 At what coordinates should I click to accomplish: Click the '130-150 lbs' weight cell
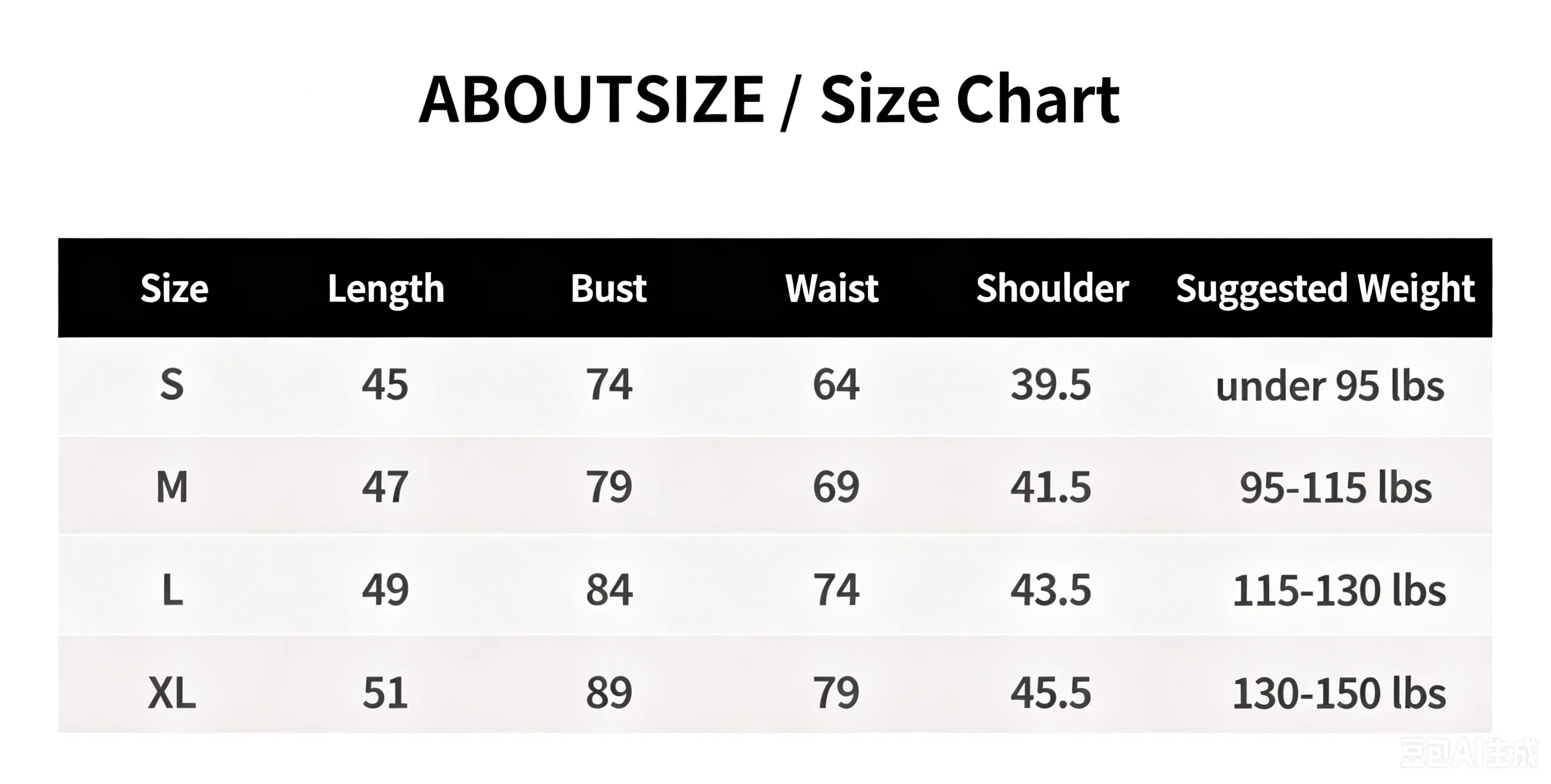point(1339,693)
